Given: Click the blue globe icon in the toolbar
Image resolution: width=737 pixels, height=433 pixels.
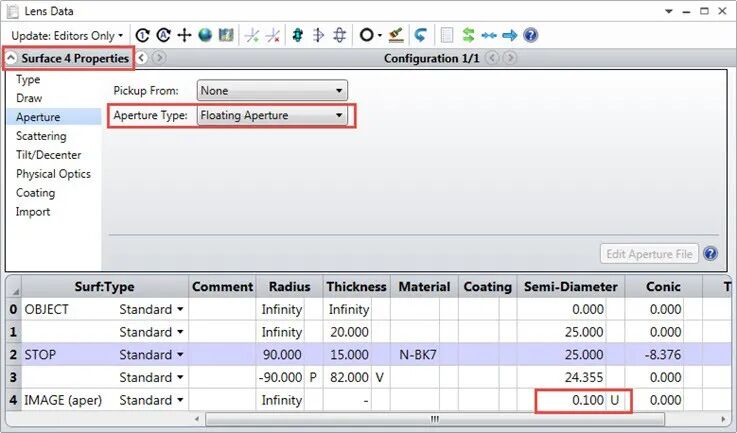Looking at the screenshot, I should pyautogui.click(x=205, y=35).
